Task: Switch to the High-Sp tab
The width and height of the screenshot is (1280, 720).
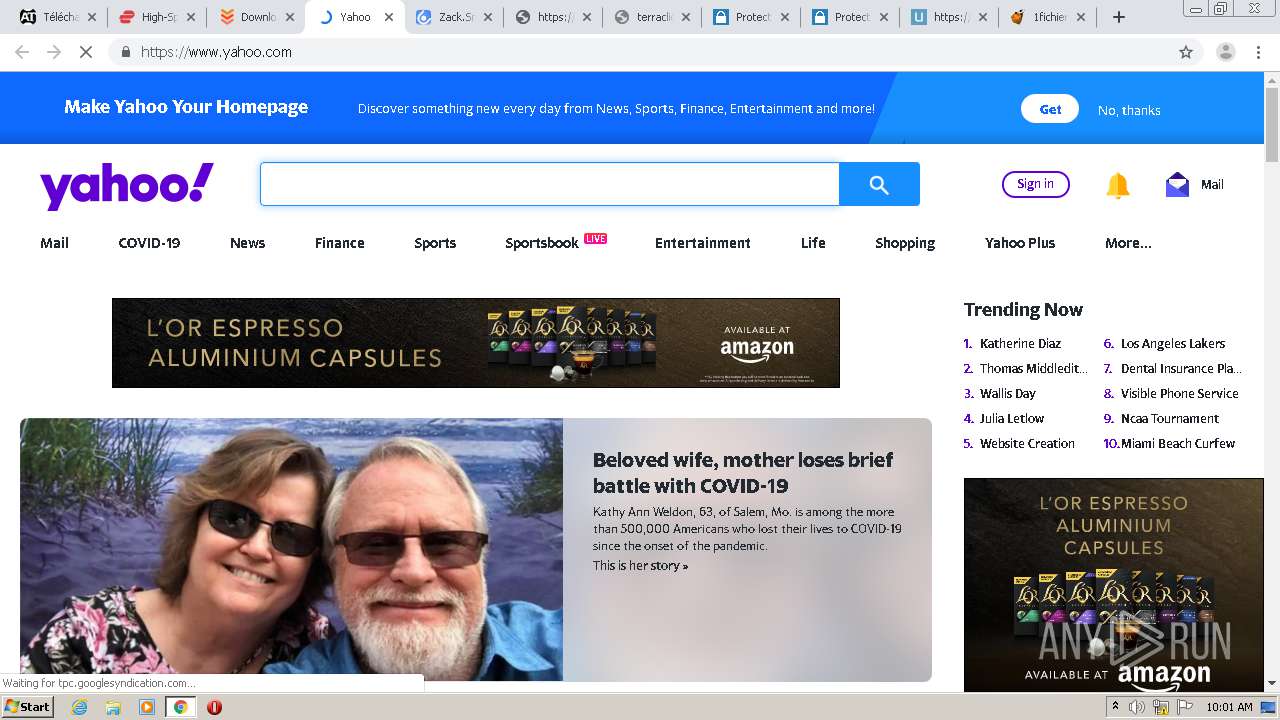Action: point(155,17)
